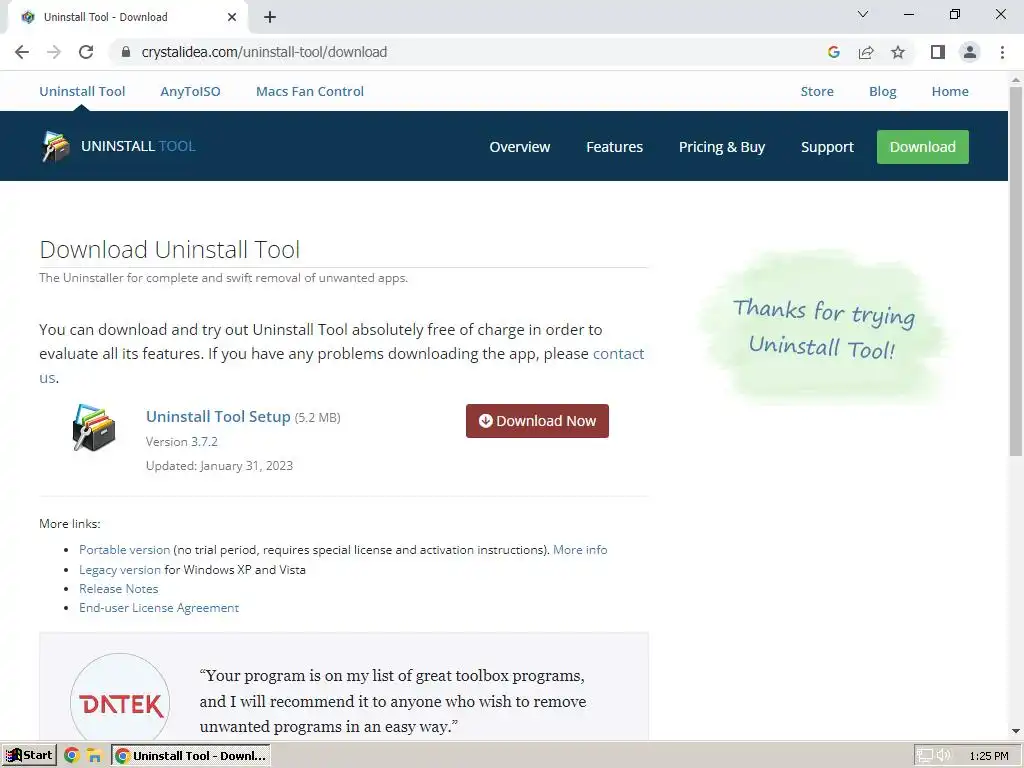
Task: Open the Chrome profile menu
Action: tap(970, 52)
